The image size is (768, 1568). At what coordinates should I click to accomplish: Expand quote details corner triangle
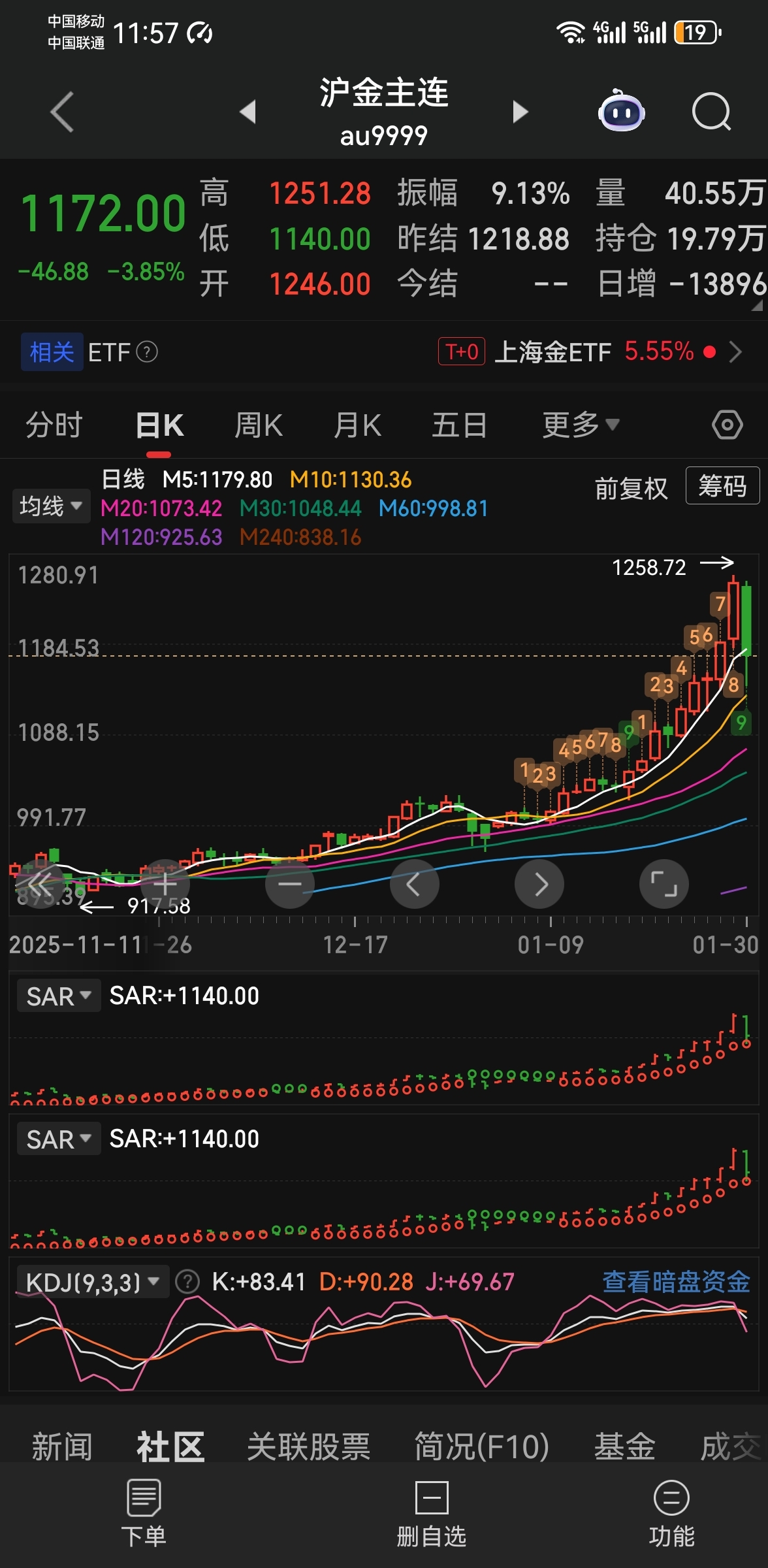(757, 305)
